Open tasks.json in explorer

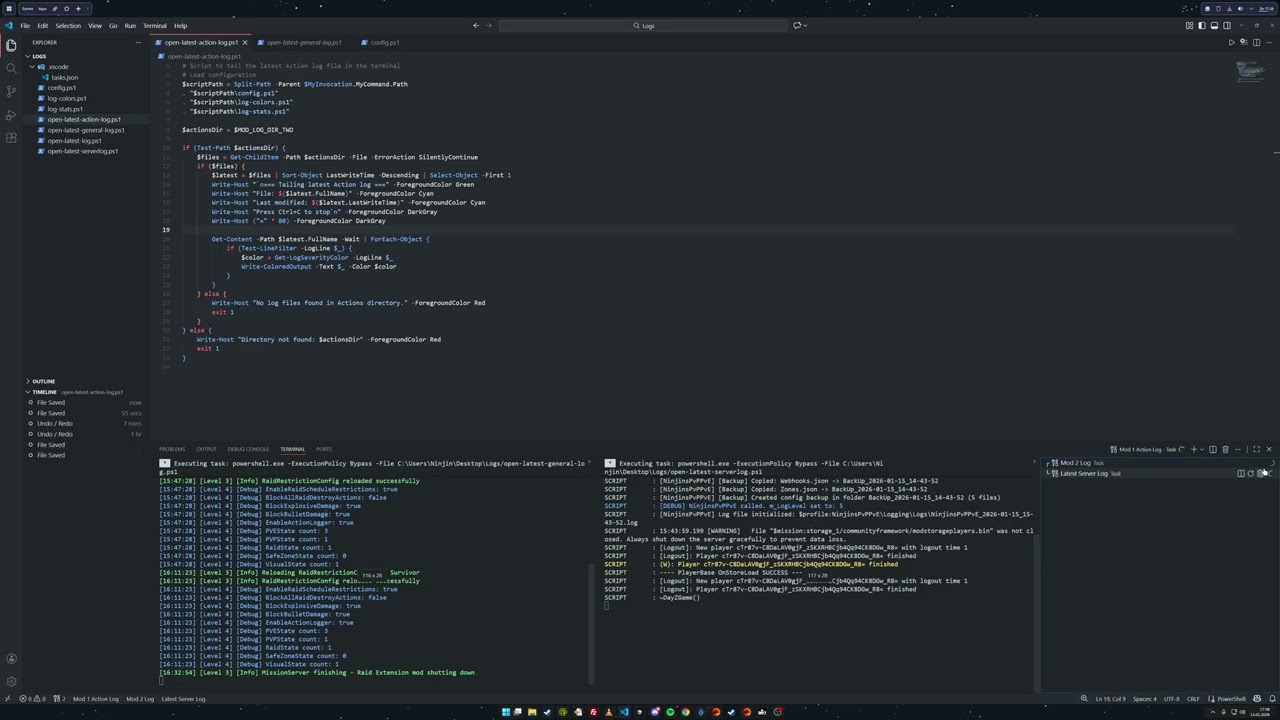(64, 77)
